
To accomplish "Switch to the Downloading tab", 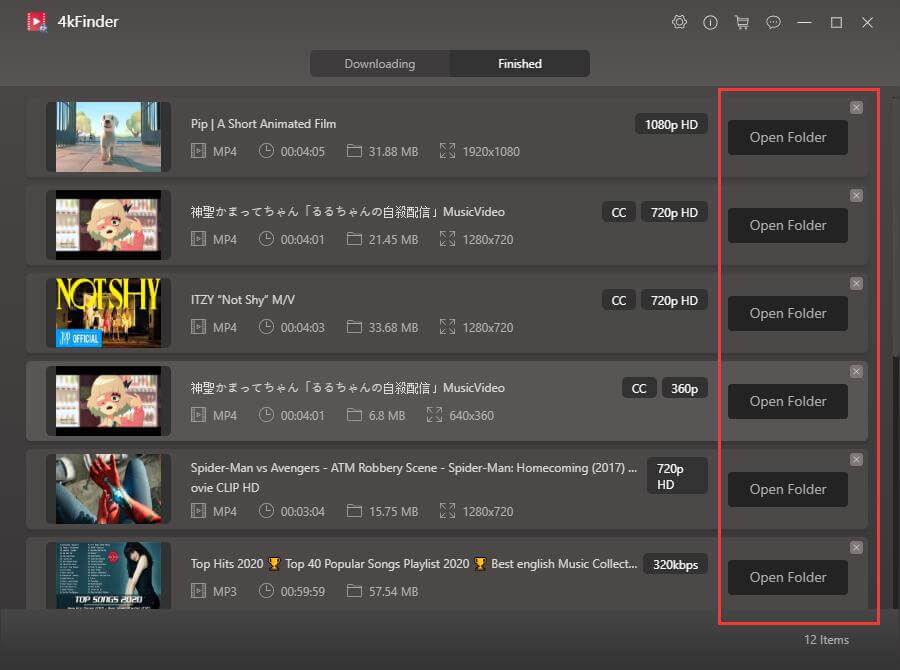I will 380,64.
